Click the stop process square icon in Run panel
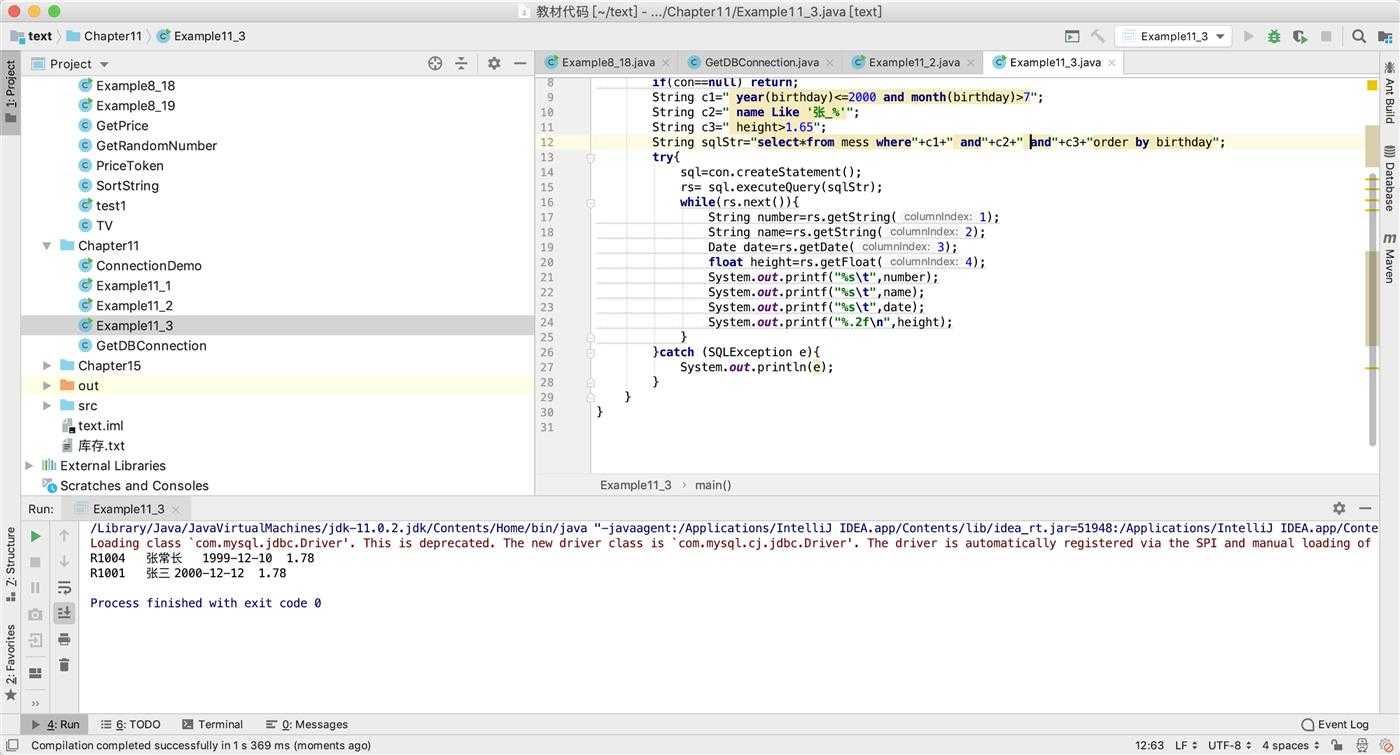Viewport: 1400px width, 755px height. pyautogui.click(x=35, y=562)
